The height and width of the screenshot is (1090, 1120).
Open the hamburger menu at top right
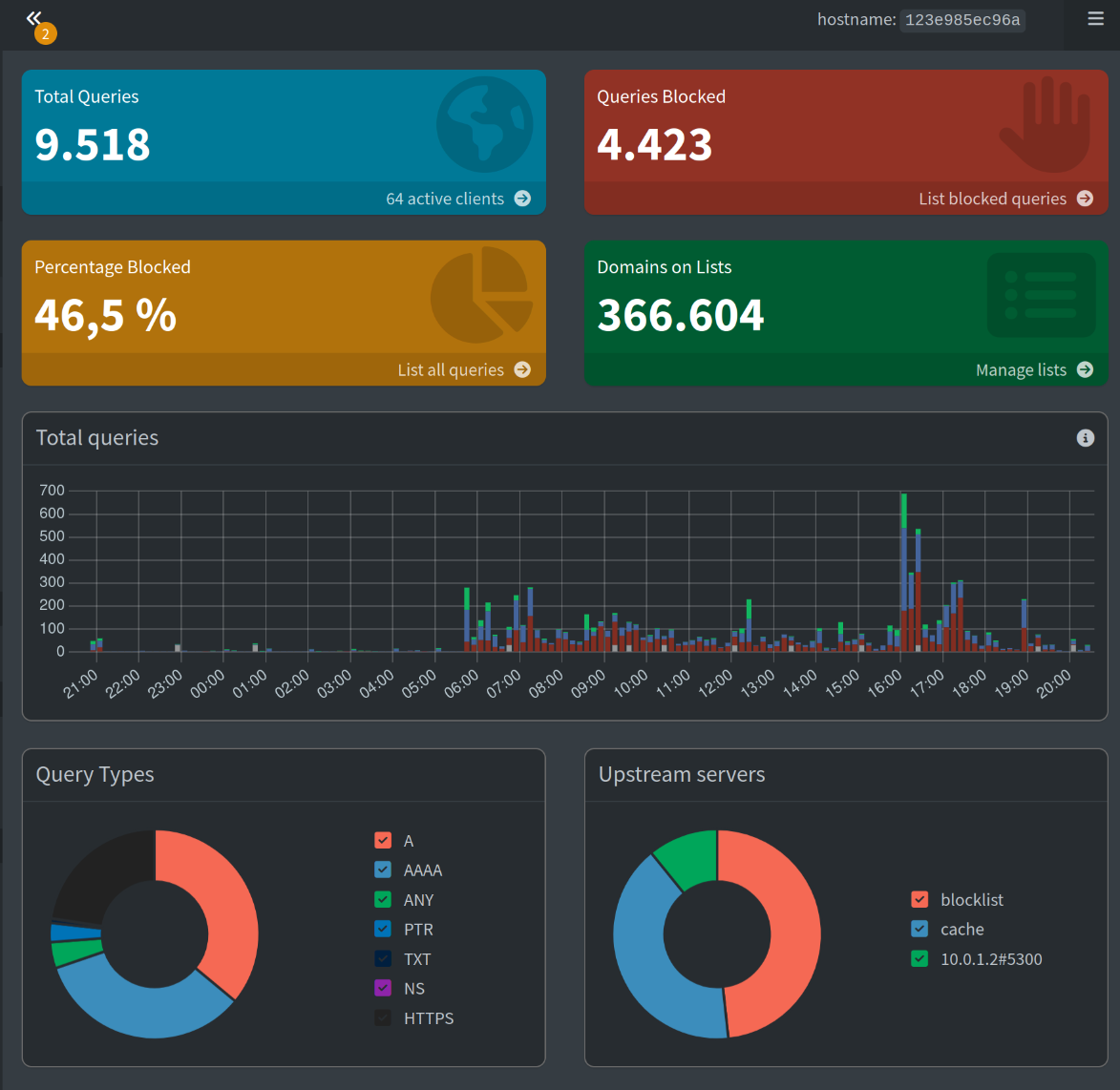pos(1095,18)
